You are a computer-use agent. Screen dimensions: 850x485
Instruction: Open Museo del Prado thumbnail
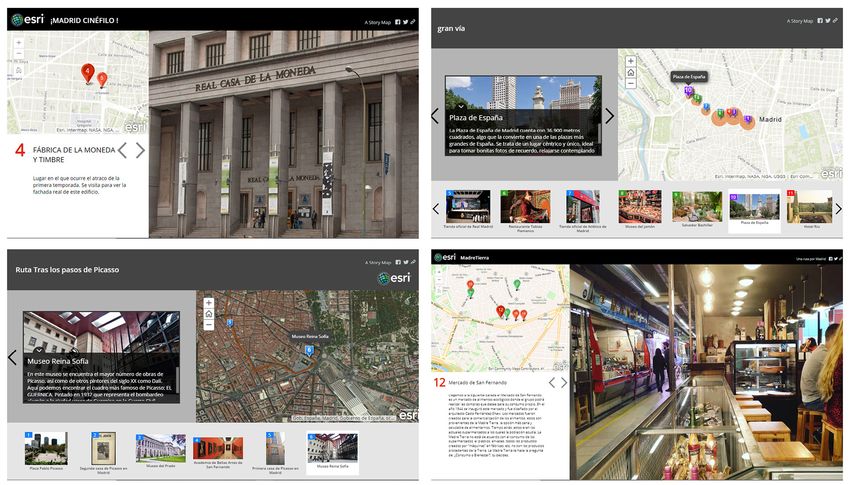pyautogui.click(x=160, y=450)
